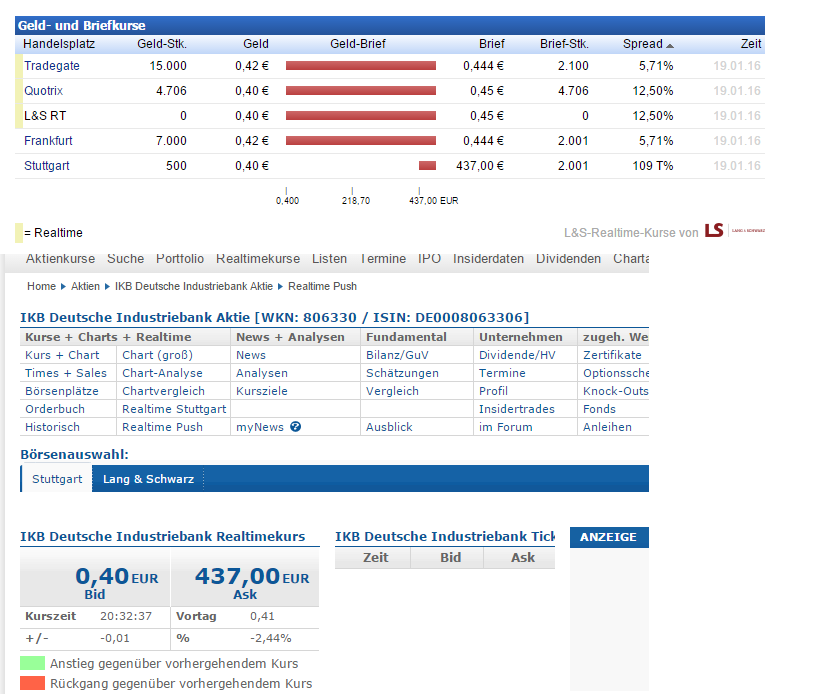822x694 pixels.
Task: Open the breadcrumb arrow after Aktien
Action: (x=105, y=285)
